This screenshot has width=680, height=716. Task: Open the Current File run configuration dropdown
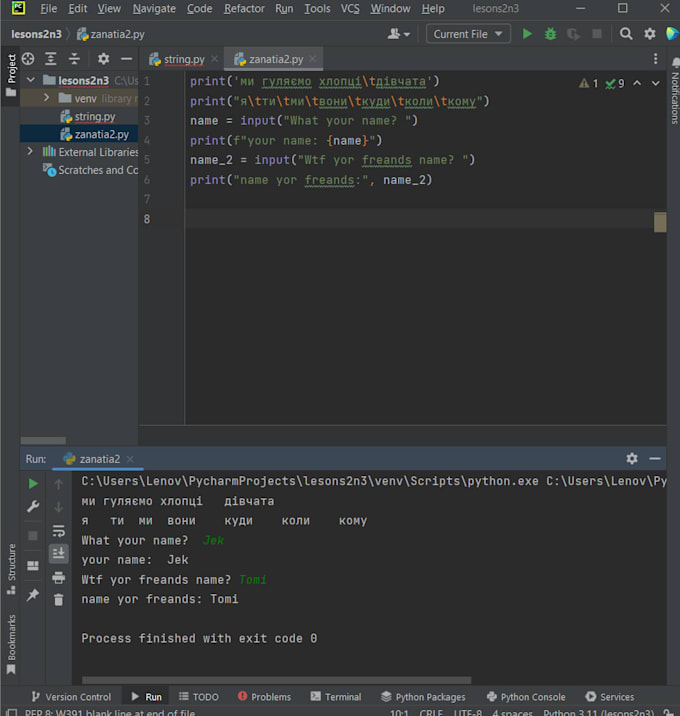click(x=468, y=34)
